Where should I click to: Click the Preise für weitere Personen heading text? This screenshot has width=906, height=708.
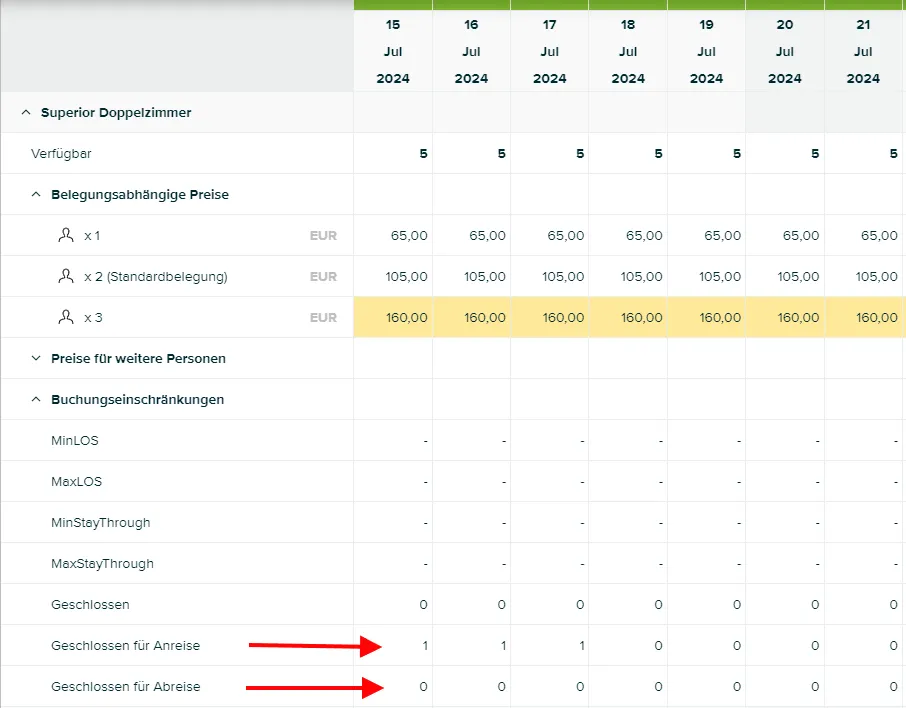click(139, 358)
